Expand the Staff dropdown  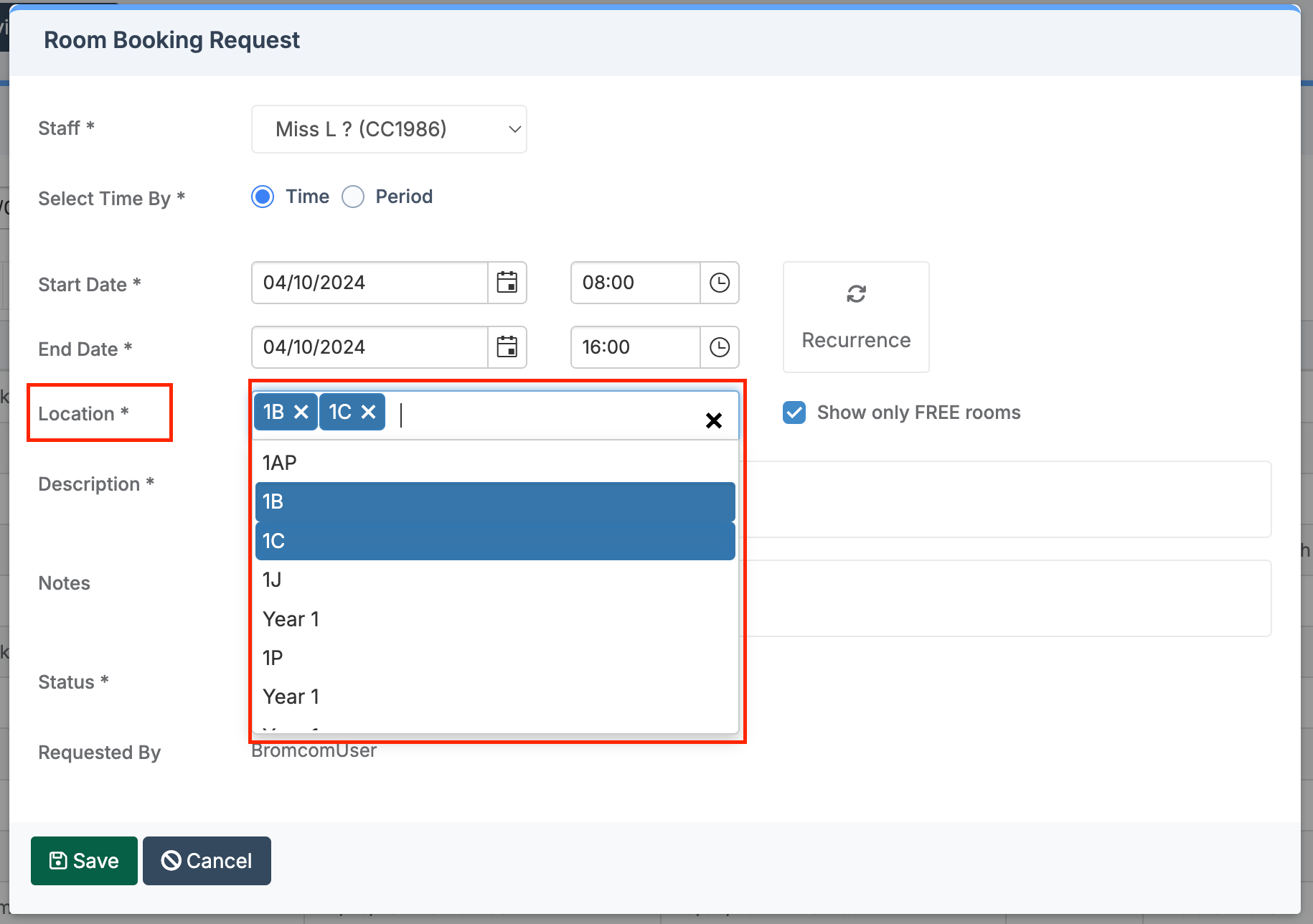pos(389,129)
